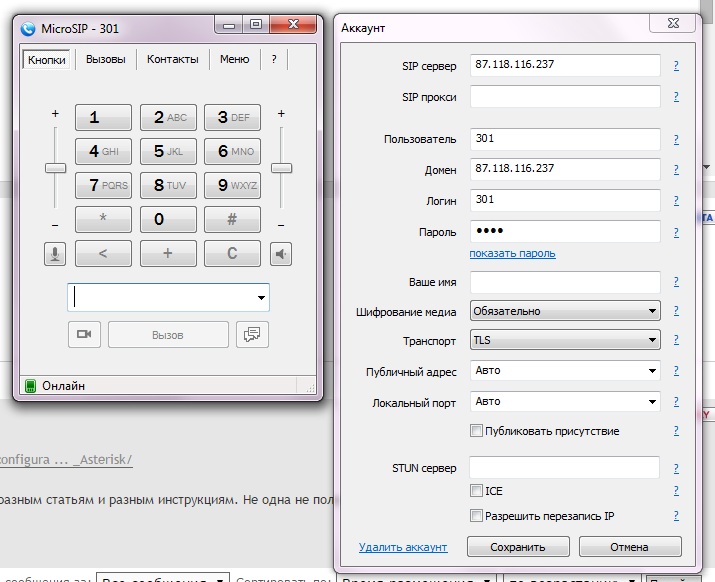Viewport: 715px width, 582px height.
Task: Click the + key below the 0 key
Action: click(x=168, y=253)
